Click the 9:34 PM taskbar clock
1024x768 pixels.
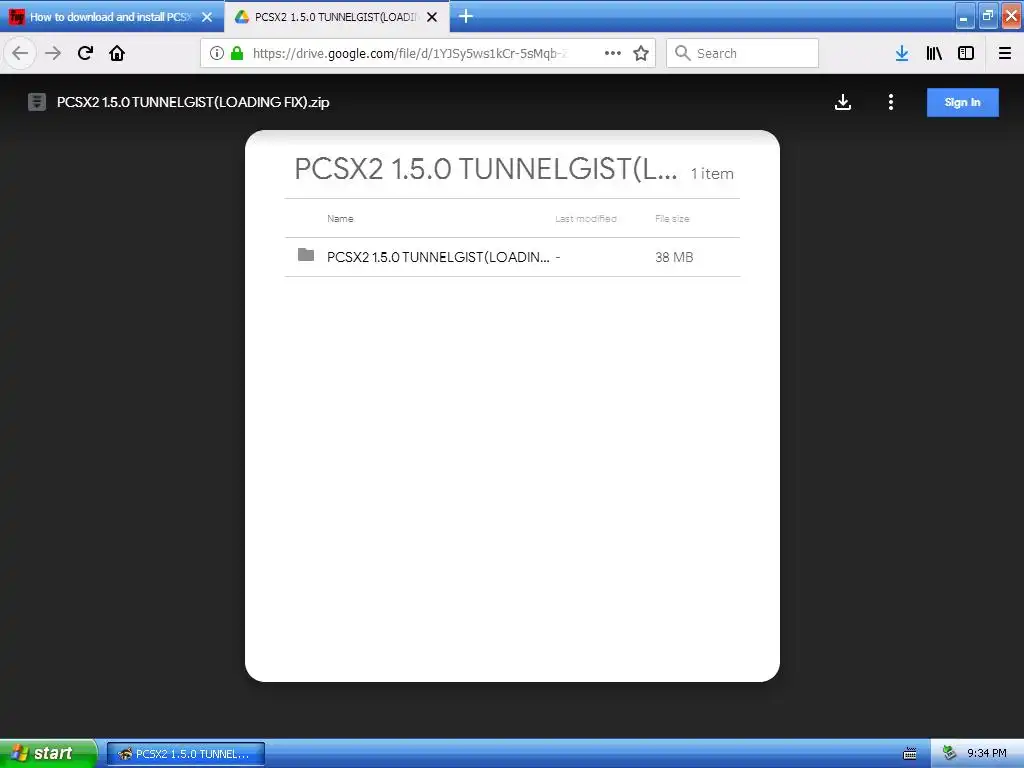click(987, 754)
